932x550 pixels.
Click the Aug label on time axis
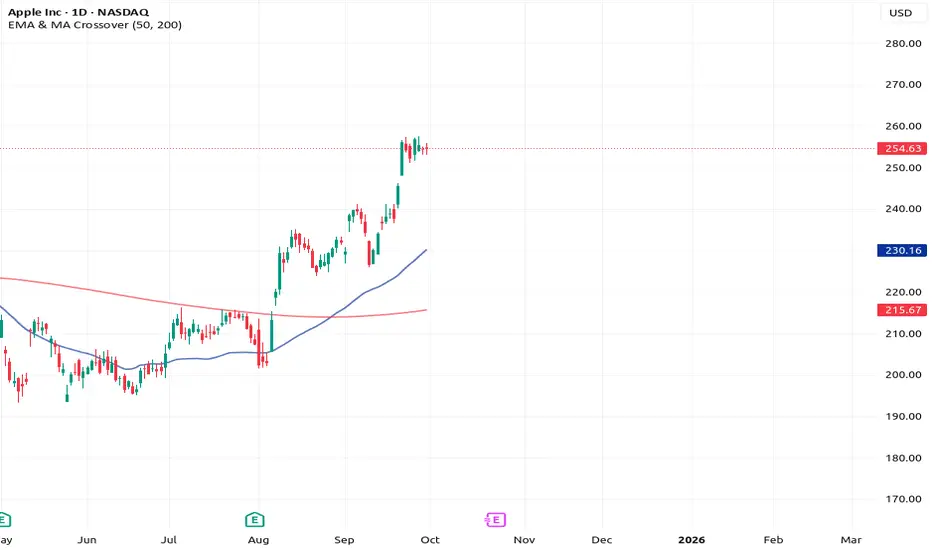[259, 540]
